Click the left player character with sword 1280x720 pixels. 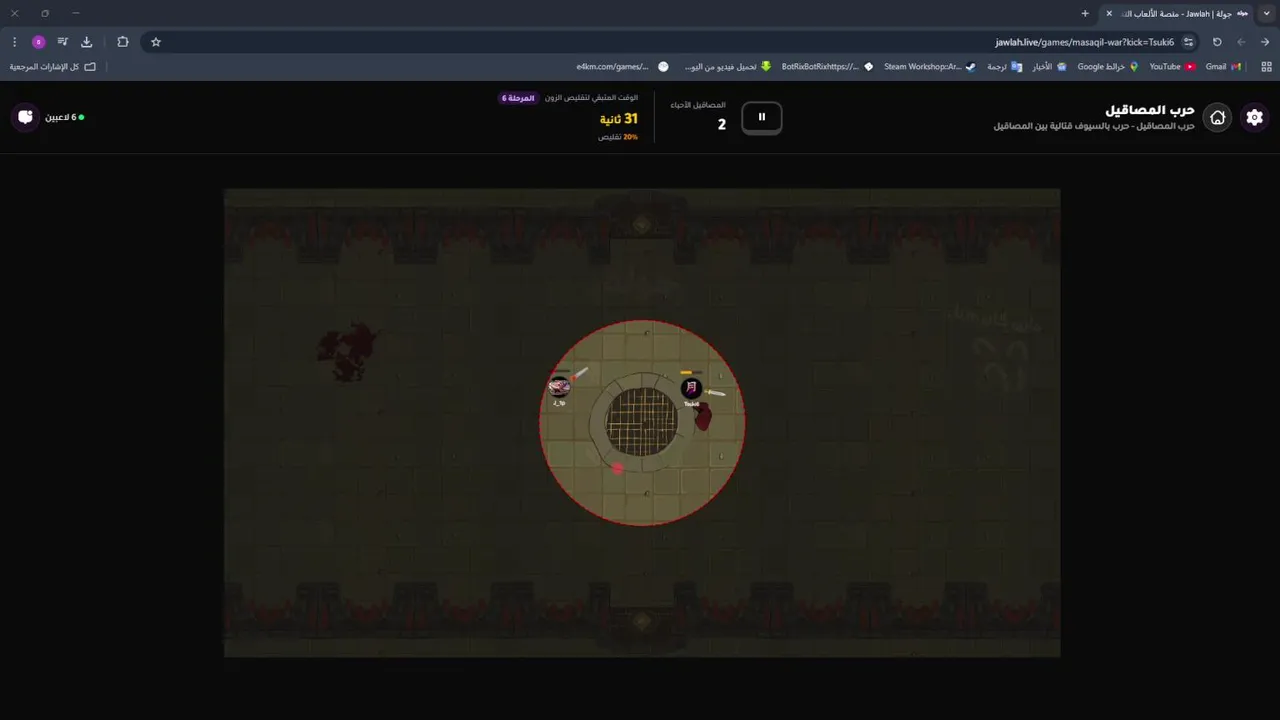(559, 386)
